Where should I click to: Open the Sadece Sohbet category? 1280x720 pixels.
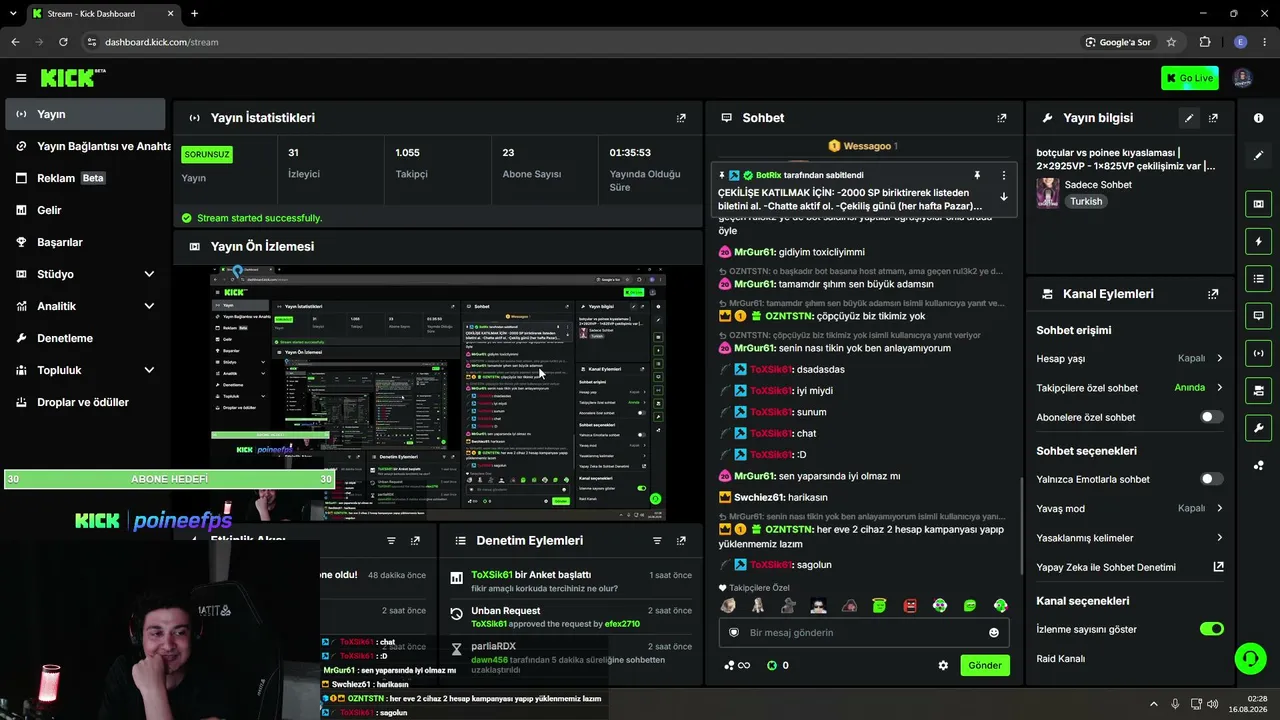[1098, 185]
